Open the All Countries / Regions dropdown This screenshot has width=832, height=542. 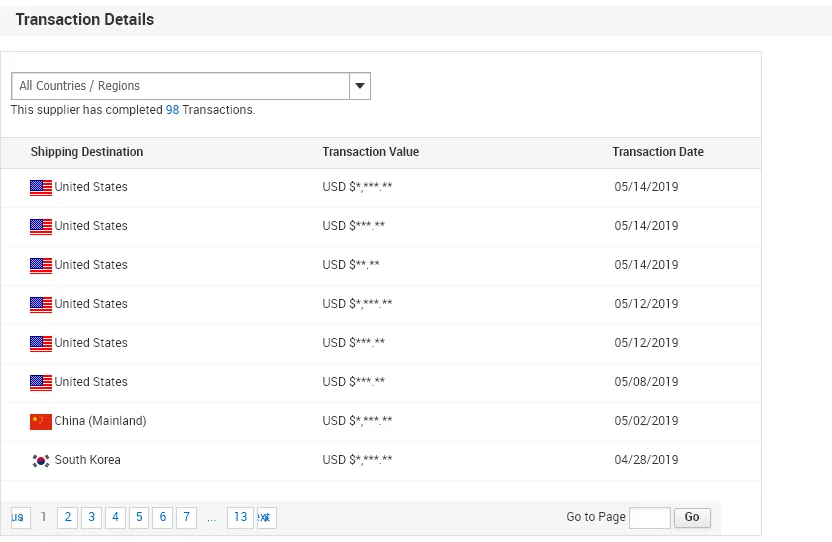coord(181,86)
